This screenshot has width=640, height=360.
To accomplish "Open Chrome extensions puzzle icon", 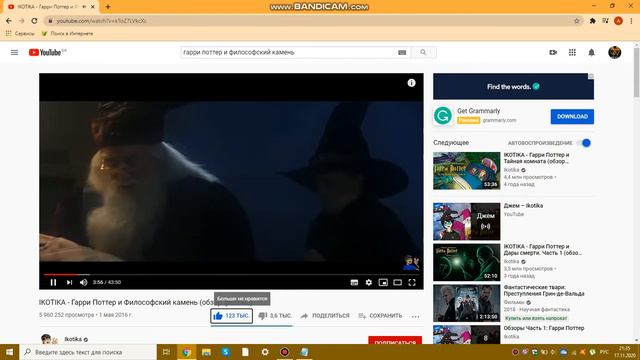I will (x=593, y=21).
